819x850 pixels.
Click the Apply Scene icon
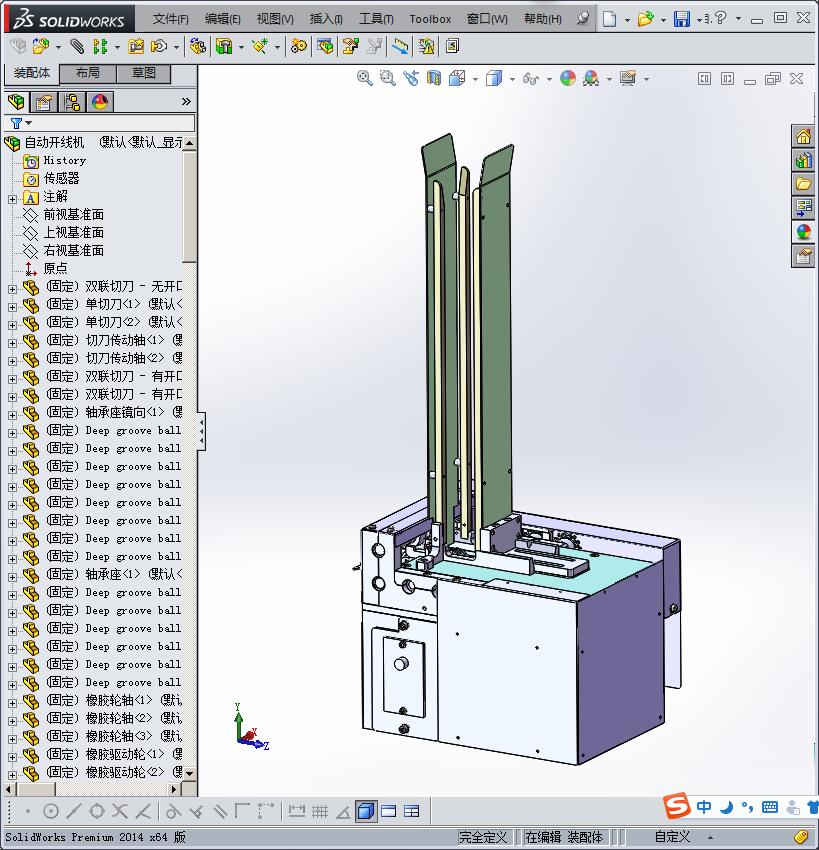coord(591,79)
